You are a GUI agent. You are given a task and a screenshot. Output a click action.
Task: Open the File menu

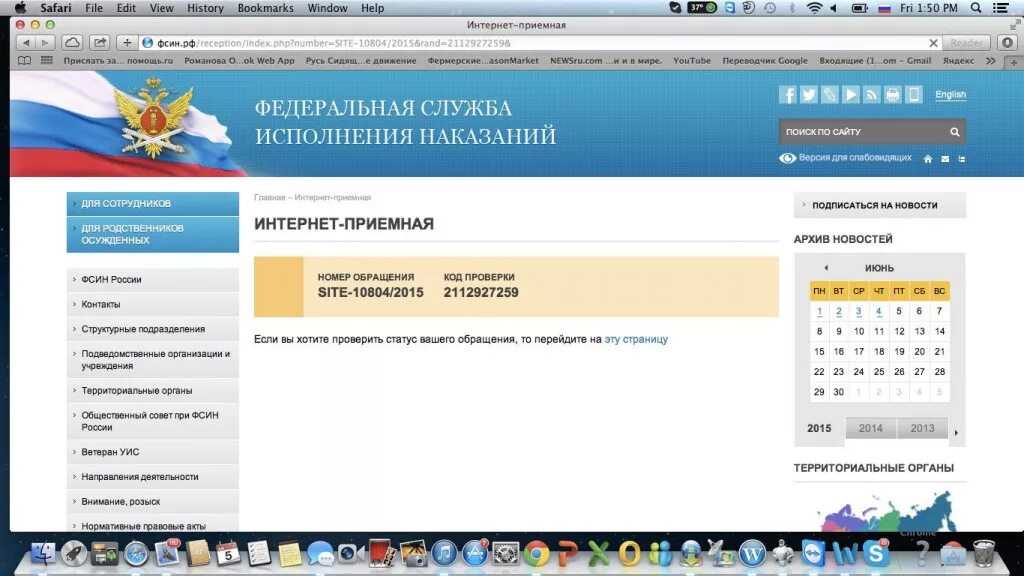94,8
